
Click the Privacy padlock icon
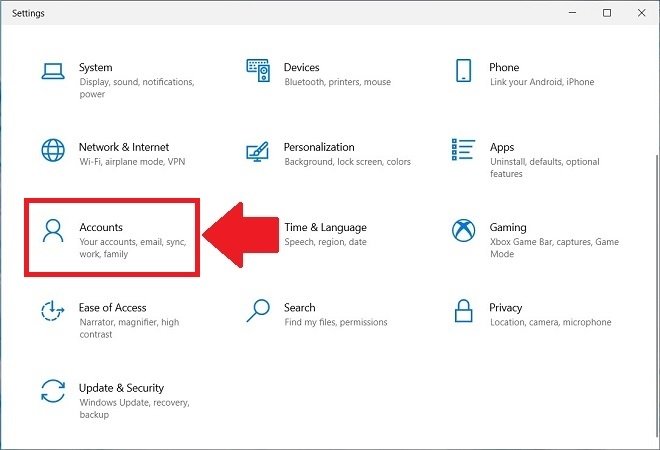coord(463,311)
